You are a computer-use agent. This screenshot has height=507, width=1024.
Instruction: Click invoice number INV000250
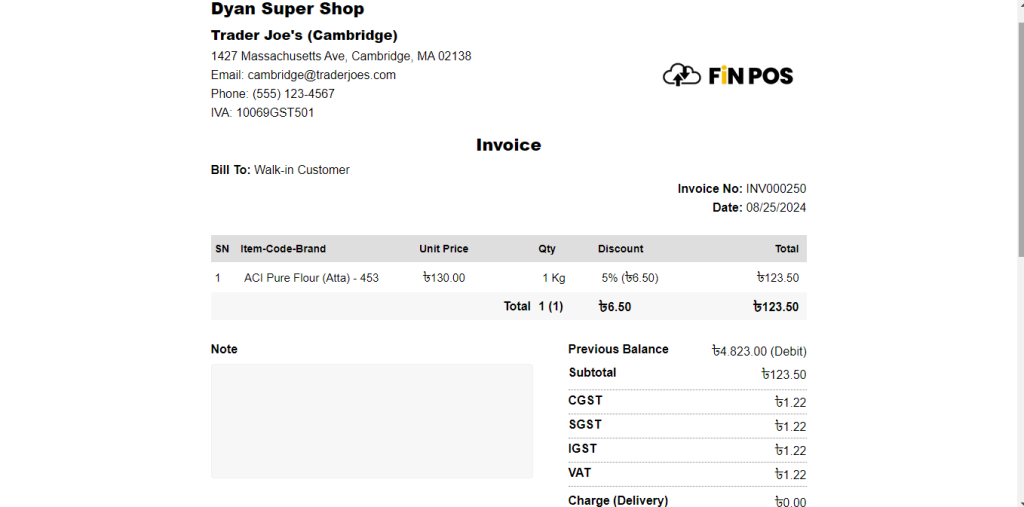[x=776, y=189]
